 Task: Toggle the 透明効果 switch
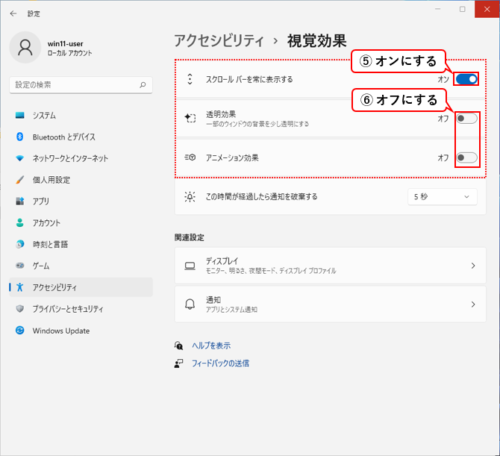point(467,118)
